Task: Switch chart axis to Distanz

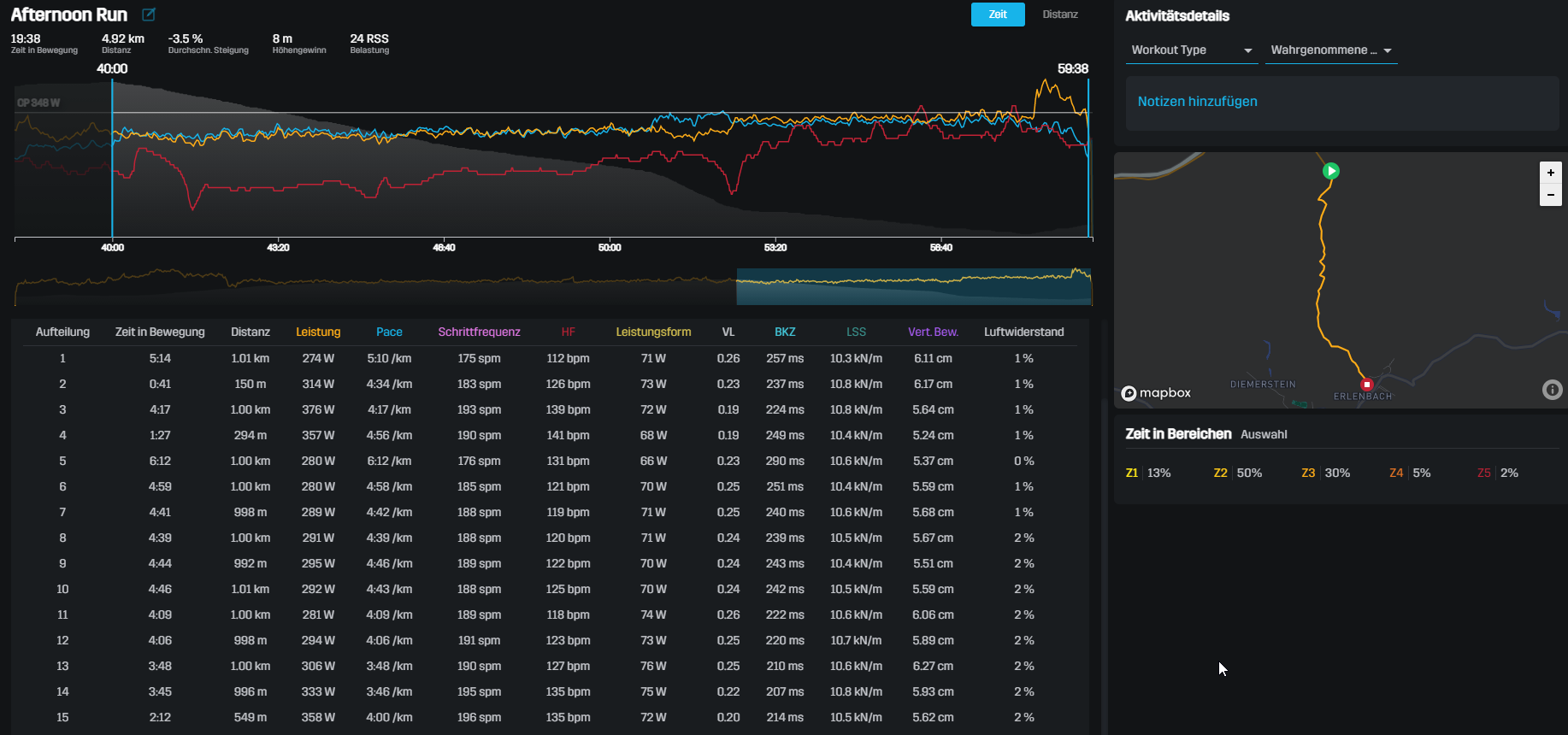Action: click(1059, 15)
